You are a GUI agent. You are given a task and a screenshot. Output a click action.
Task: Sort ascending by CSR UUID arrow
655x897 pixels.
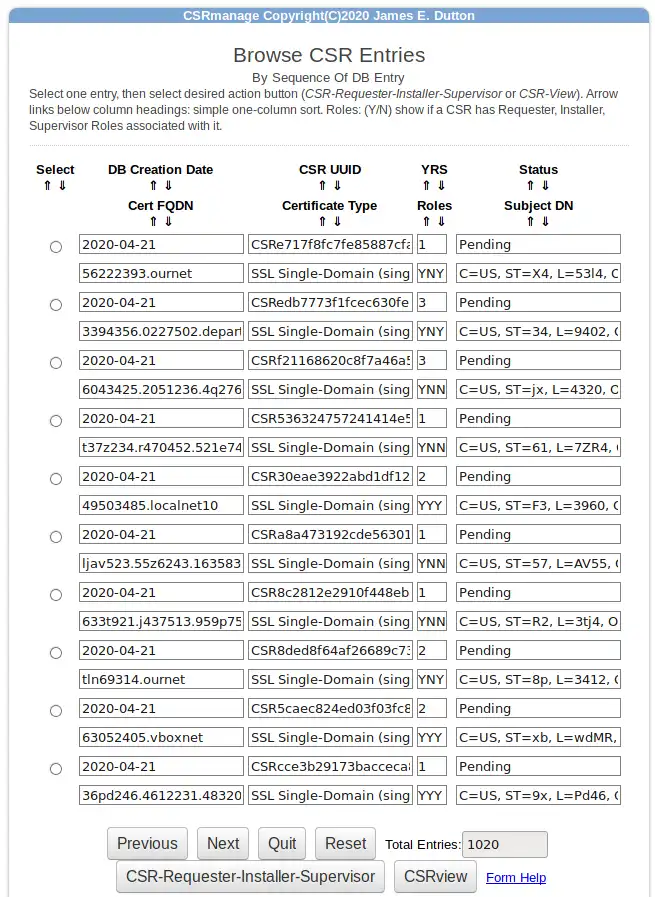click(x=322, y=185)
